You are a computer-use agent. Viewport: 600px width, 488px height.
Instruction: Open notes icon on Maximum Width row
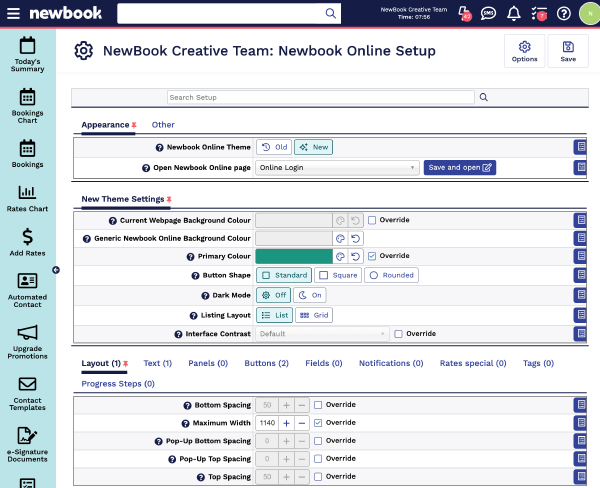click(x=580, y=423)
